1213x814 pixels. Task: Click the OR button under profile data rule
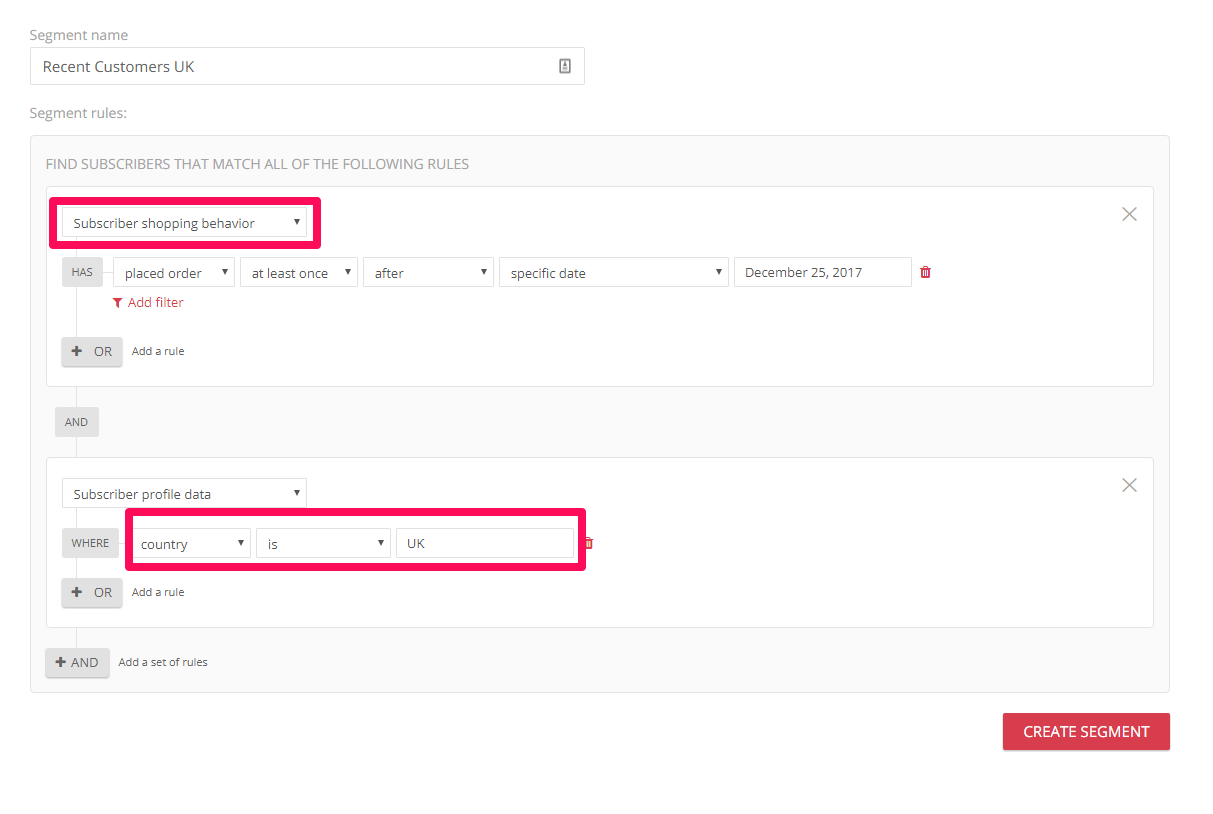pos(92,592)
